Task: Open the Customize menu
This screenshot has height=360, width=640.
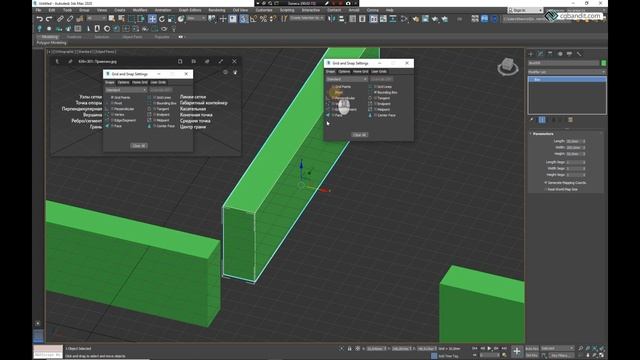Action: 264,10
